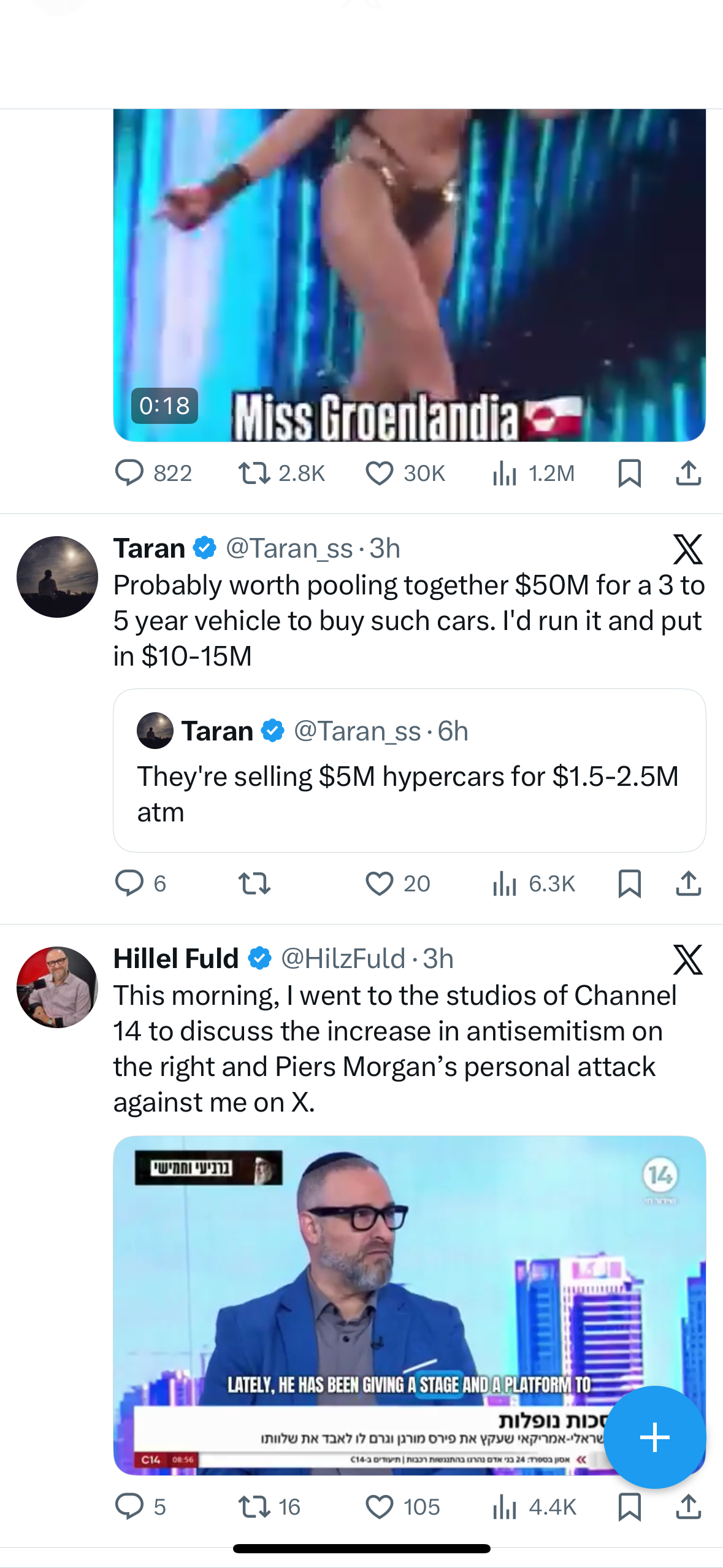The width and height of the screenshot is (723, 1568).
Task: Repost the Miss Groenlandia video with 2.8K reposts
Action: click(281, 474)
